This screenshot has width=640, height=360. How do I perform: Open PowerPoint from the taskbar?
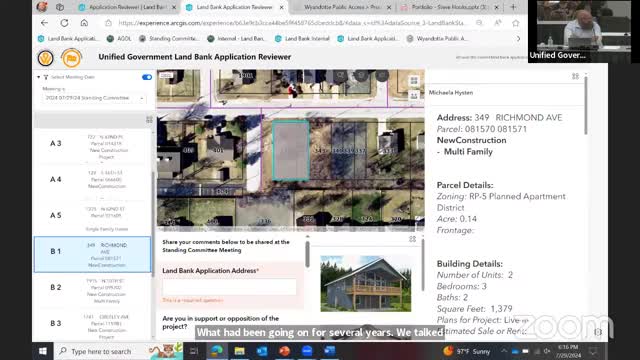284,351
